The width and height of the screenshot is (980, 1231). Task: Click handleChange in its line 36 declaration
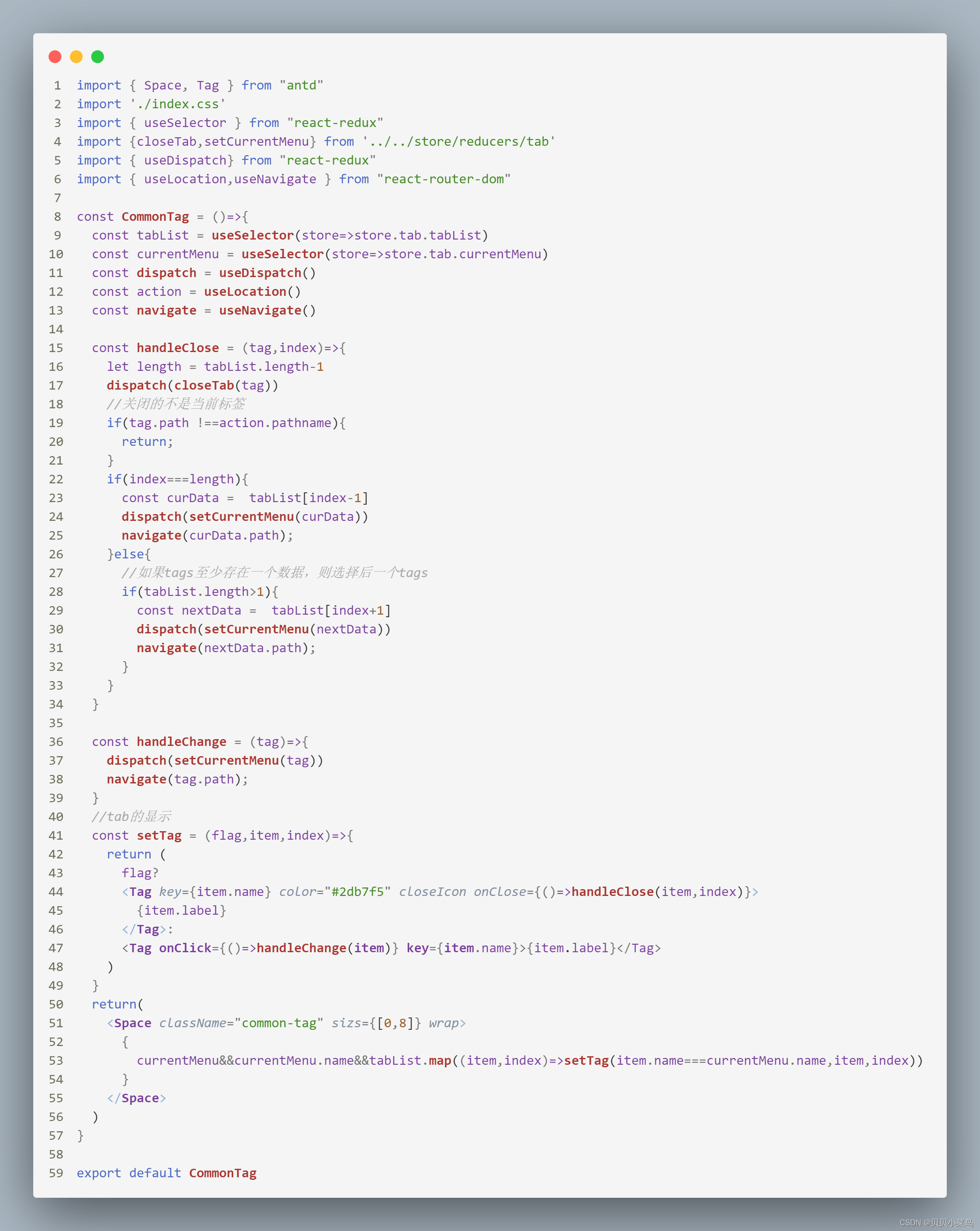pyautogui.click(x=182, y=742)
